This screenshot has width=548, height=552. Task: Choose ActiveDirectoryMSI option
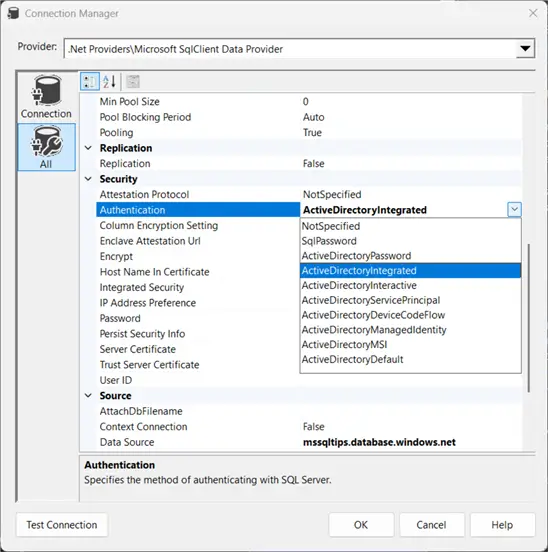(x=410, y=344)
